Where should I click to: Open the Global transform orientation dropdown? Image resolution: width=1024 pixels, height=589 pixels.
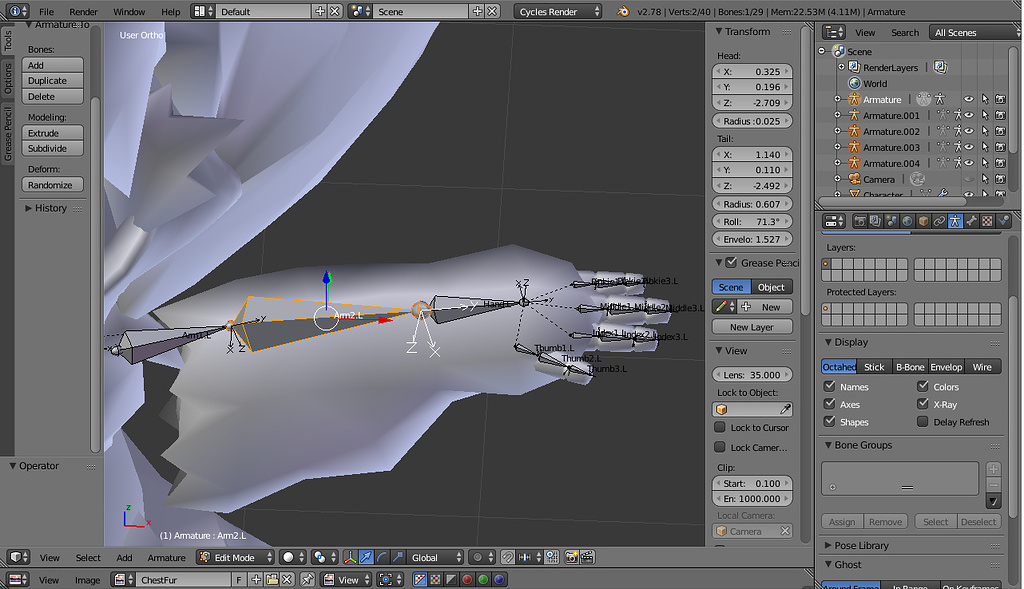point(436,558)
